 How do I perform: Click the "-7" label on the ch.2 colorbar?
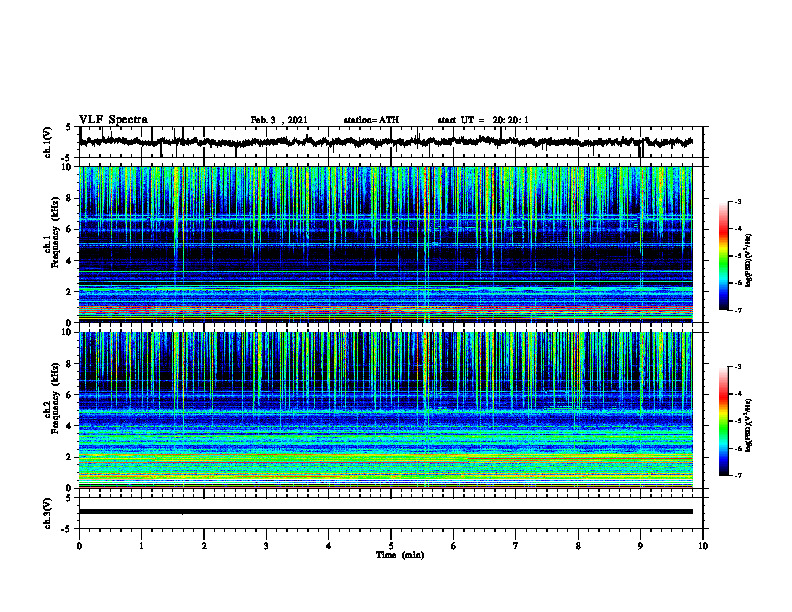[x=738, y=476]
